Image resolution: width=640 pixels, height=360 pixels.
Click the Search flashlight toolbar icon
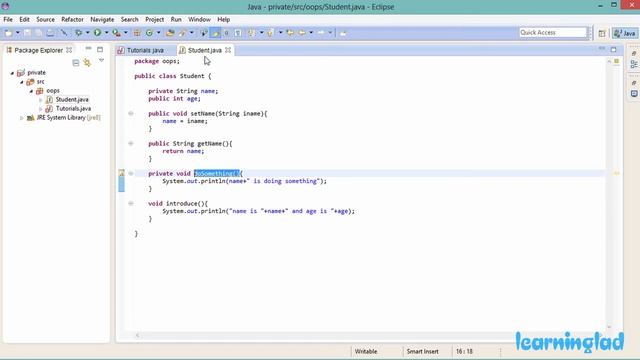(182, 33)
